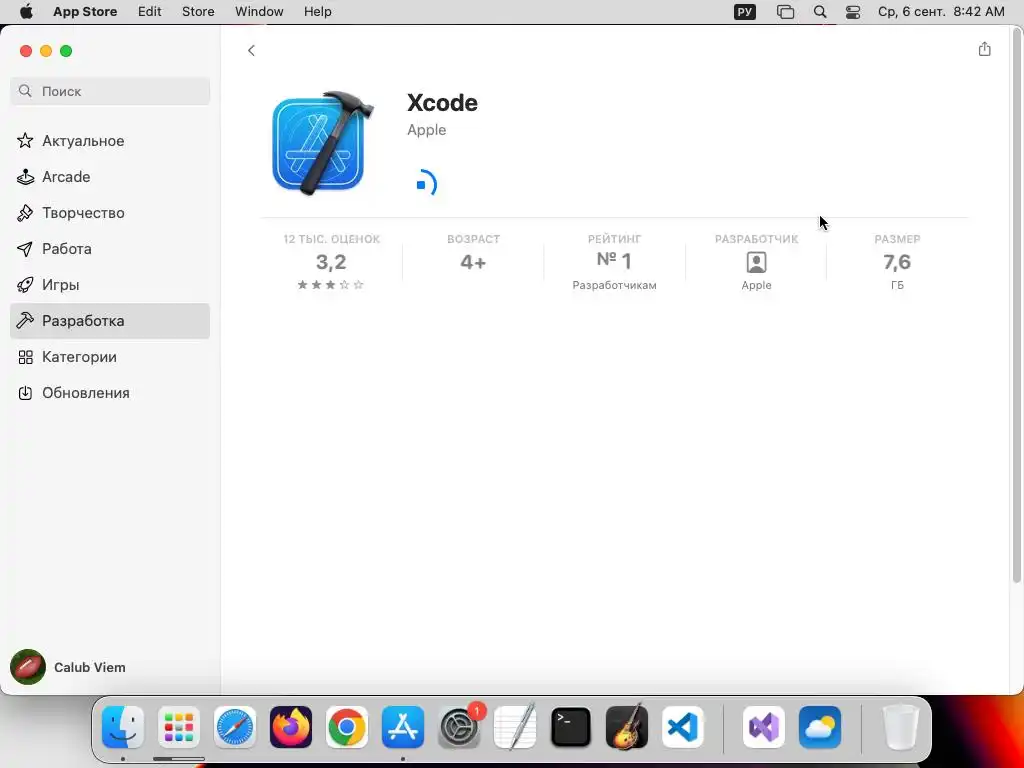Viewport: 1024px width, 768px height.
Task: Open the Window menu
Action: [x=259, y=12]
